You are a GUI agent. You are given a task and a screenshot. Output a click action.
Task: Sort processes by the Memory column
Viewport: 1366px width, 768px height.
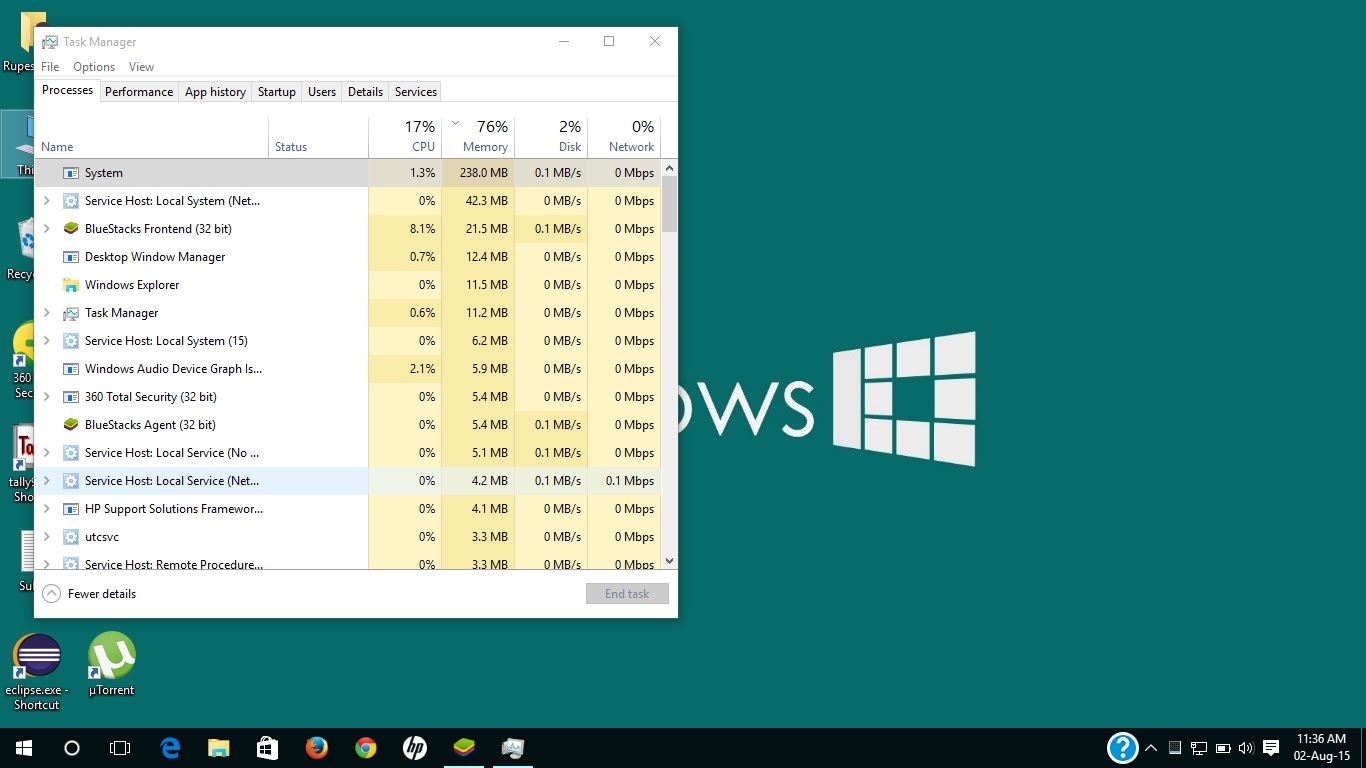pyautogui.click(x=478, y=137)
